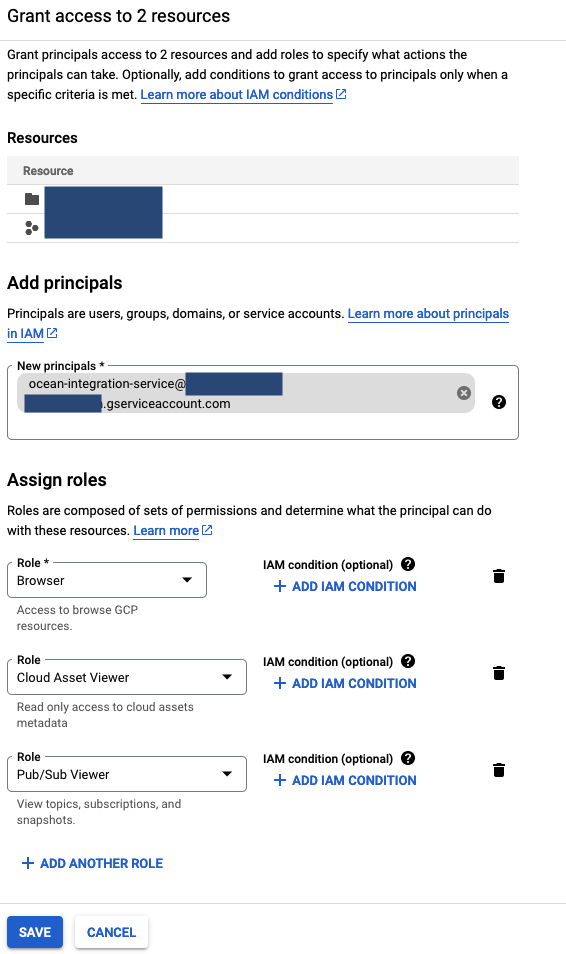Delete the Cloud Asset Viewer role row
The width and height of the screenshot is (566, 954).
pyautogui.click(x=498, y=673)
